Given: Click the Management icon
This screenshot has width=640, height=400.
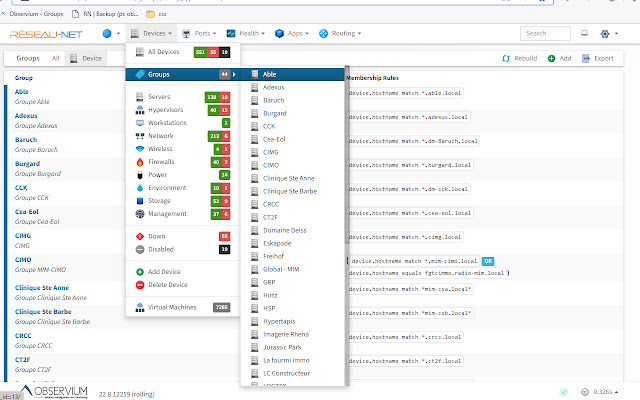Looking at the screenshot, I should pos(140,214).
